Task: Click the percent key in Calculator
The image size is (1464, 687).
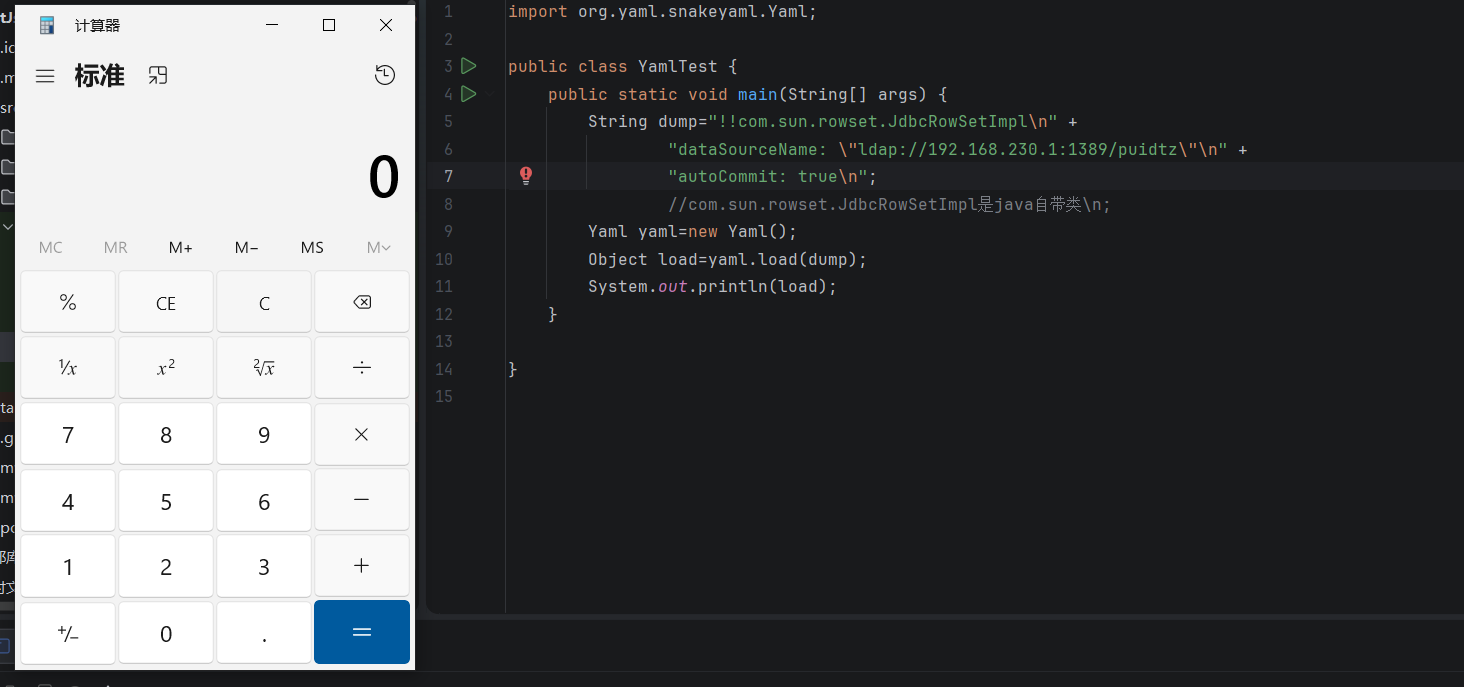Action: pos(68,303)
